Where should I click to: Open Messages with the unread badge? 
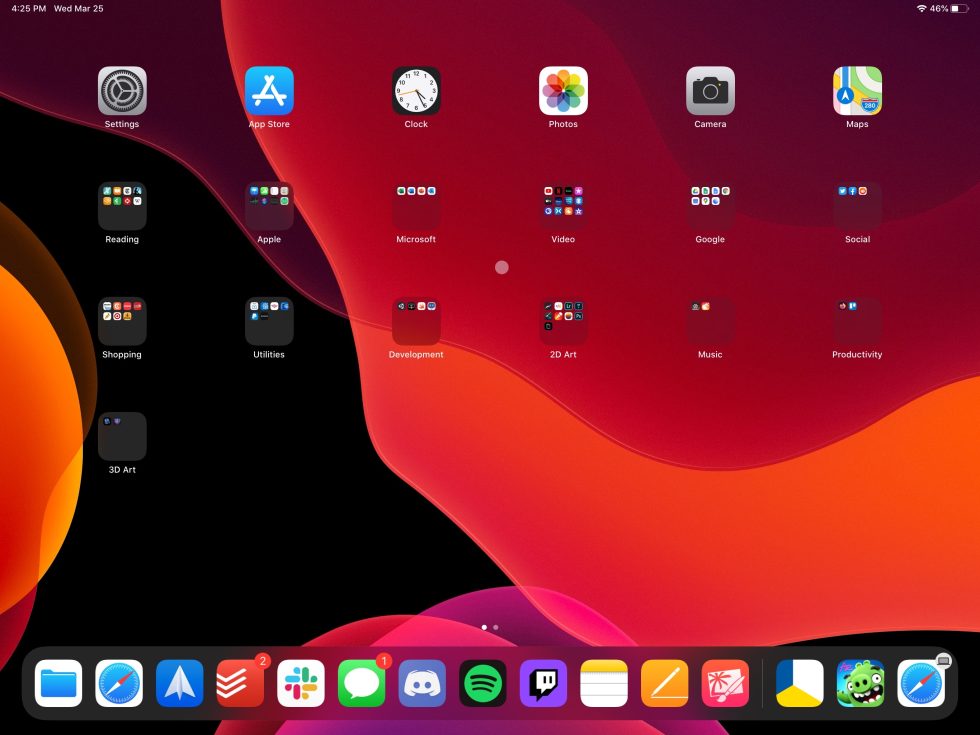(361, 682)
